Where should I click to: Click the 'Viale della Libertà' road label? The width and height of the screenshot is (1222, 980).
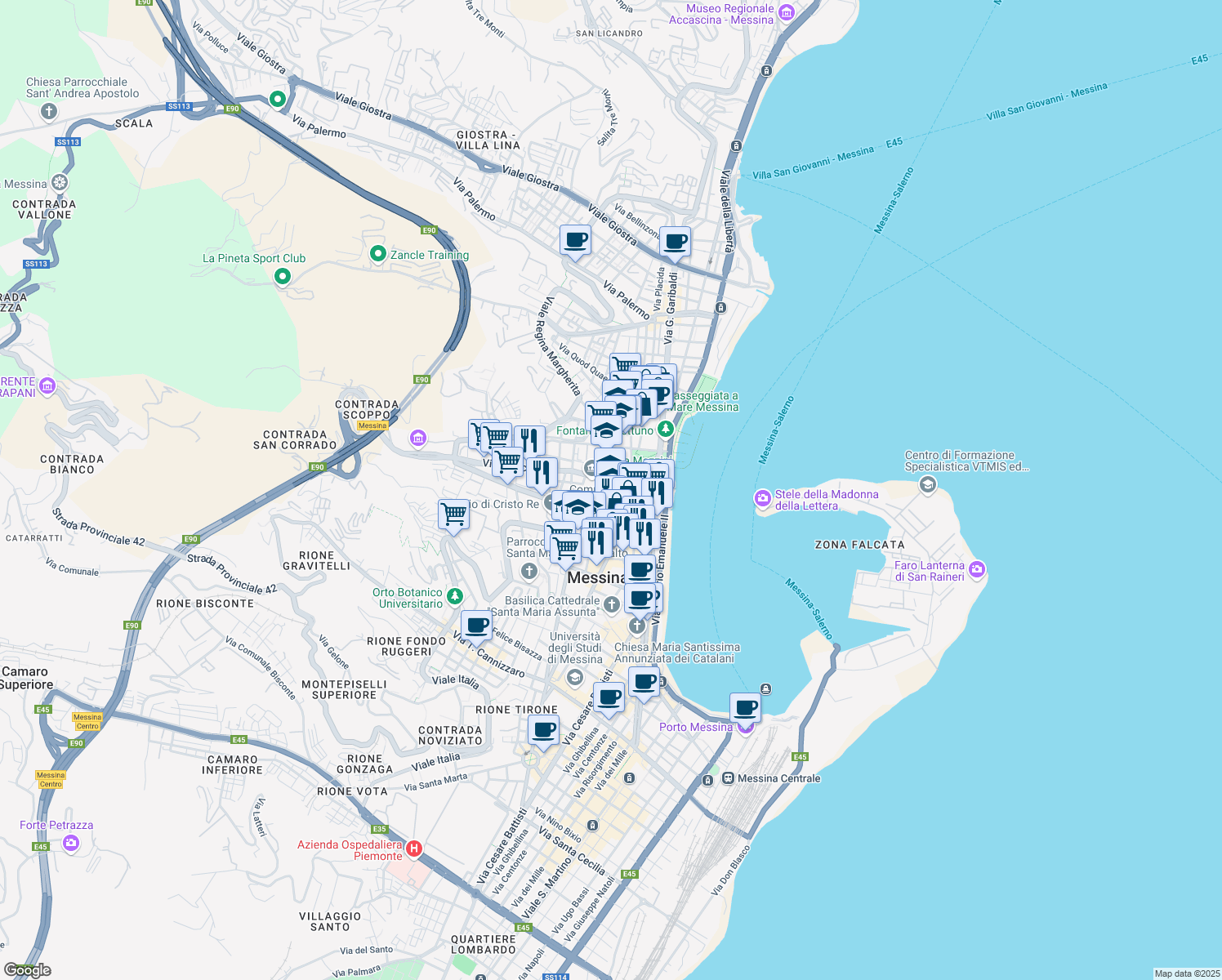coord(727,212)
